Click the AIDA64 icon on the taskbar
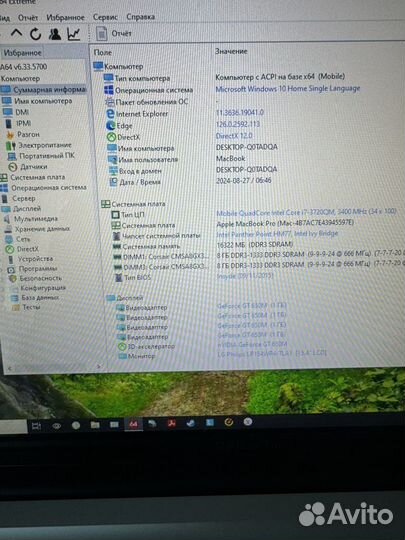 click(133, 424)
